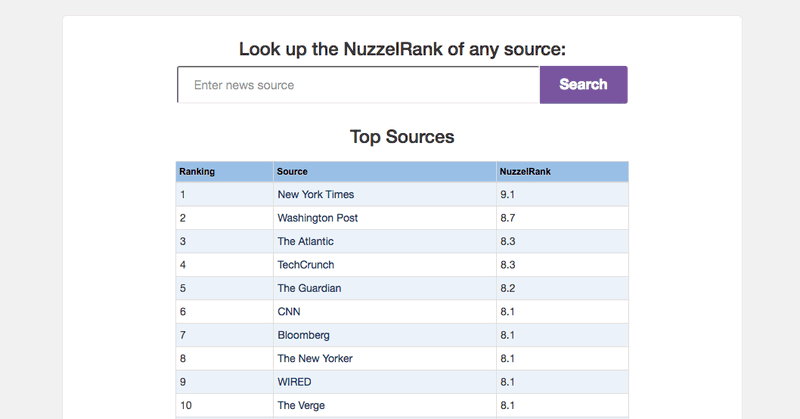This screenshot has width=800, height=419.
Task: Click ranking number 4 cell
Action: tap(224, 265)
